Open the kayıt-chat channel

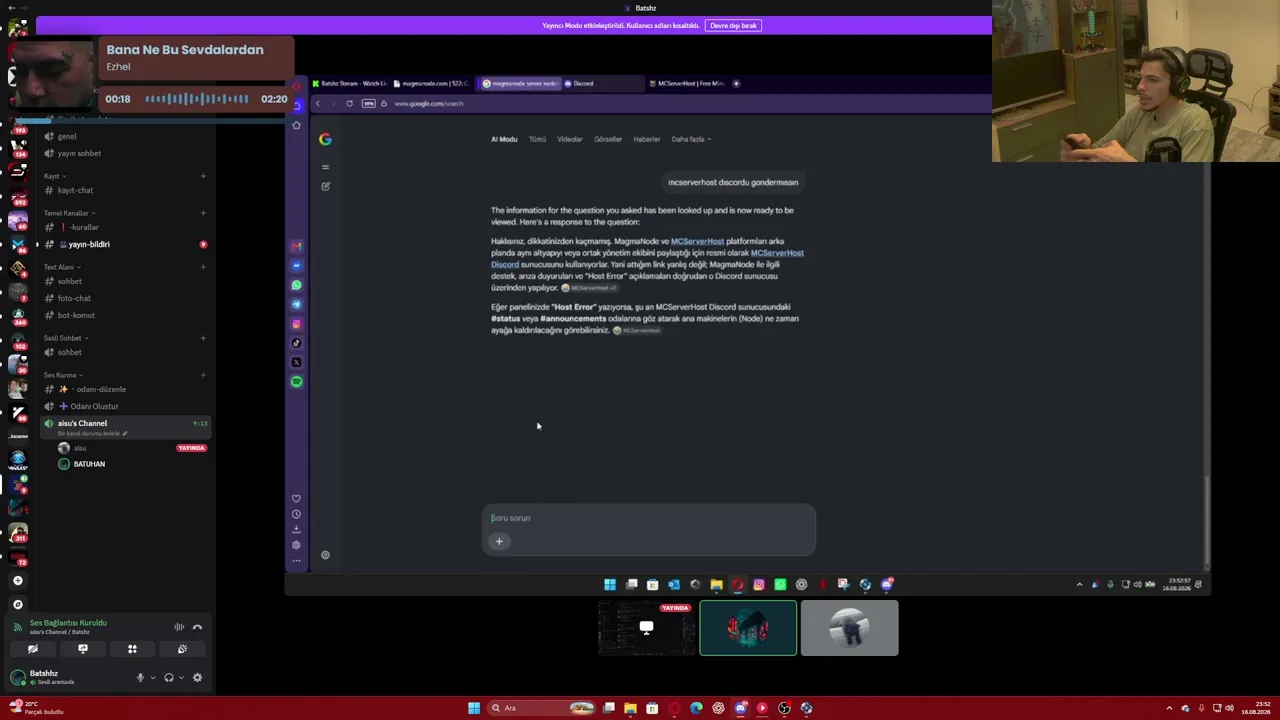[125, 190]
